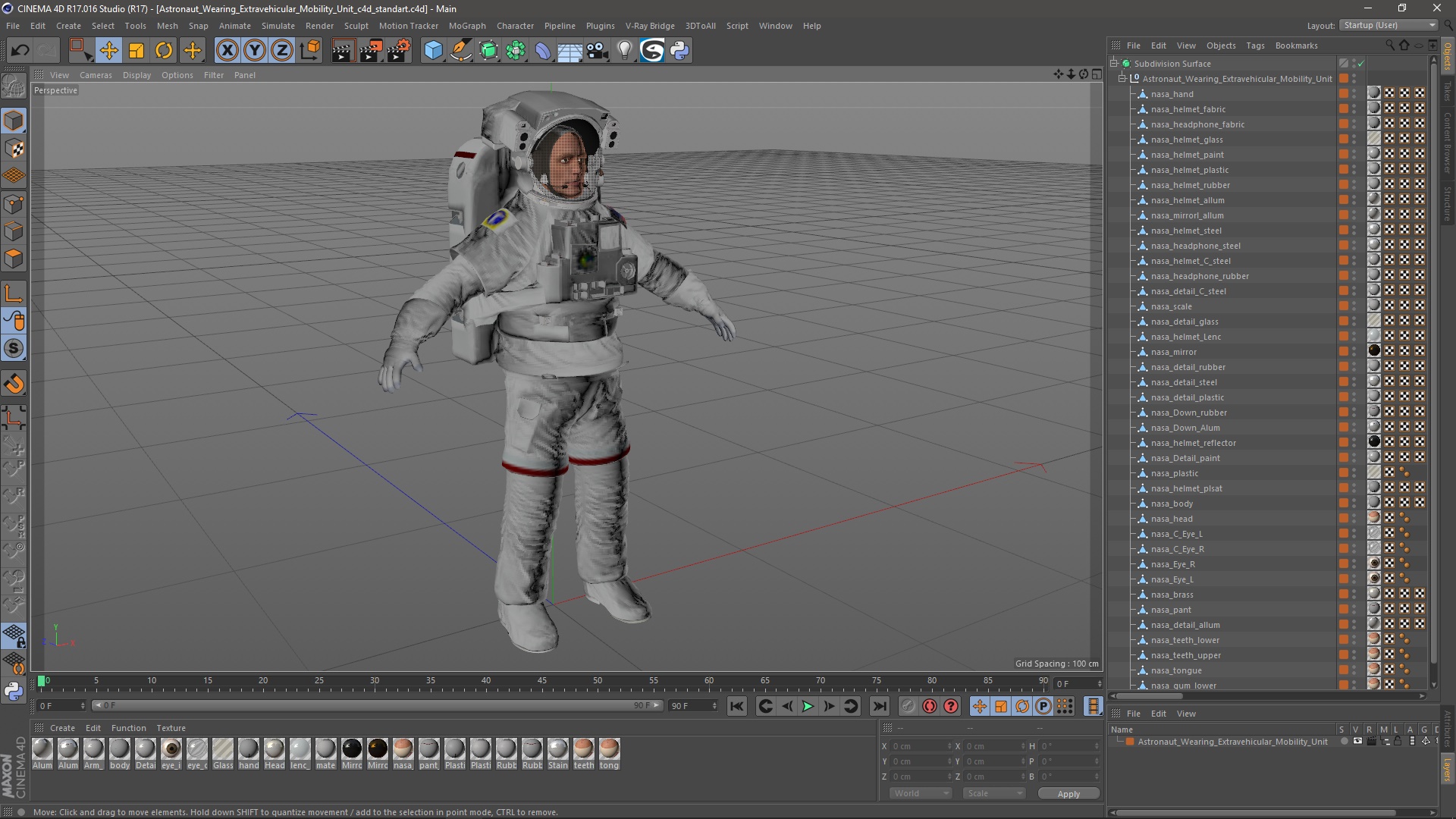Select the Move tool in top toolbar
Screen dimensions: 1456x819
coord(108,51)
